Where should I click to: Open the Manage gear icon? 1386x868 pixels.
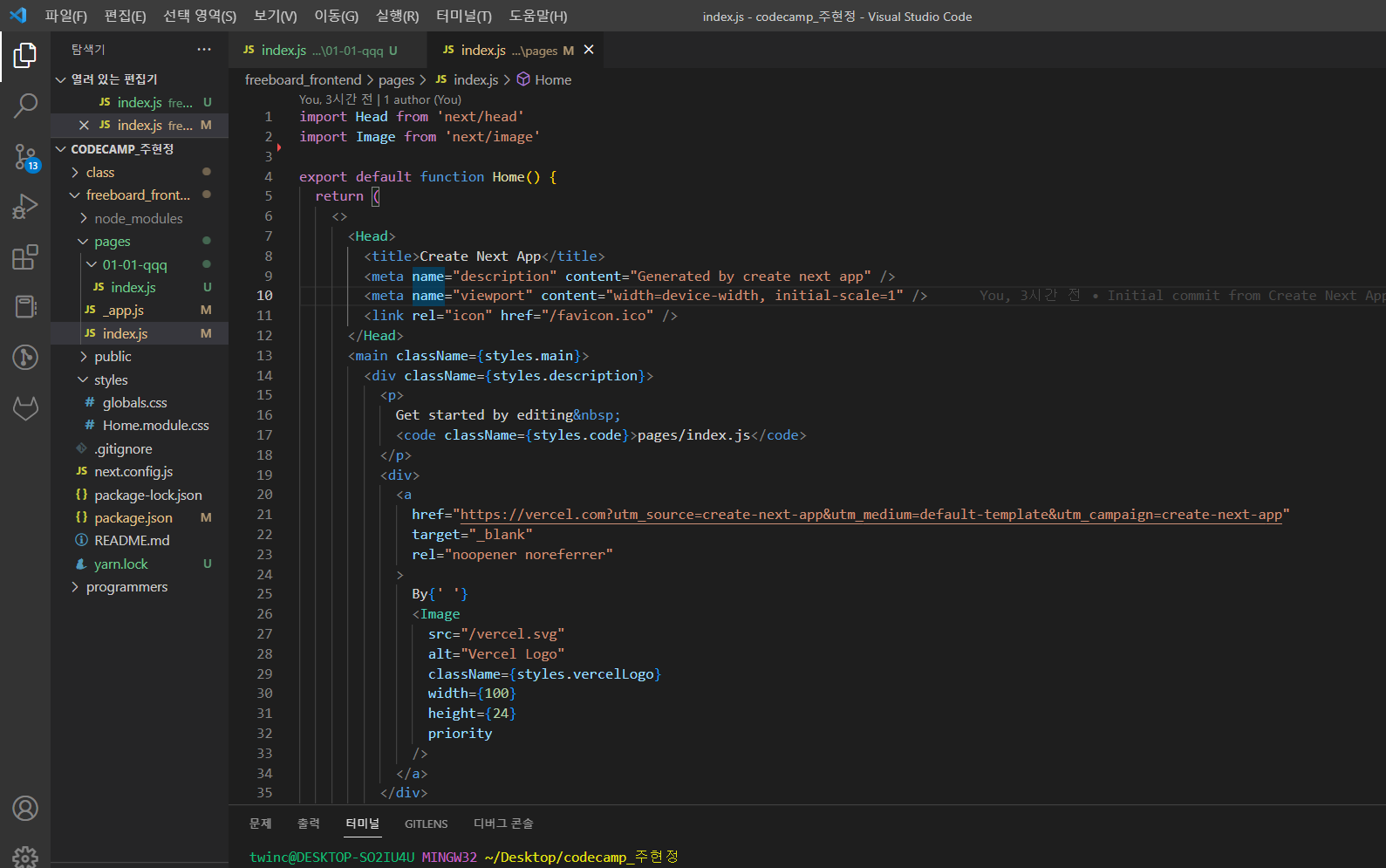point(25,857)
